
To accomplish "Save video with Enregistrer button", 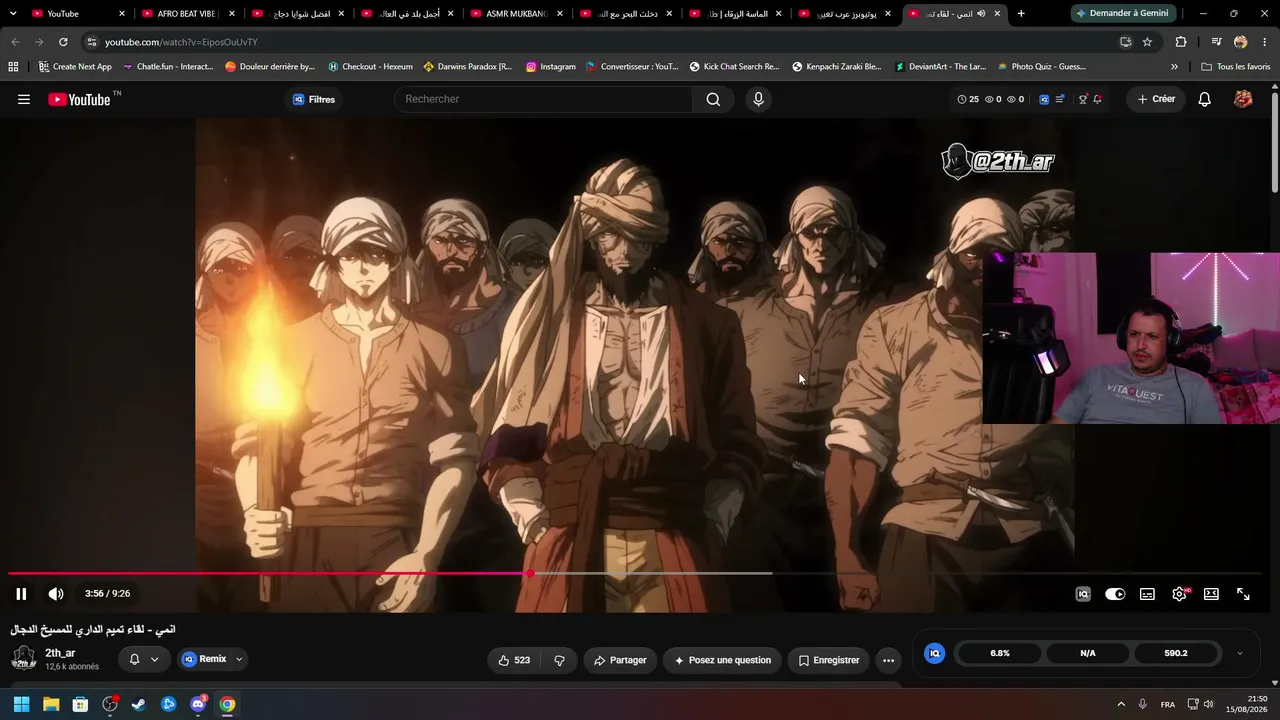I will coord(828,660).
